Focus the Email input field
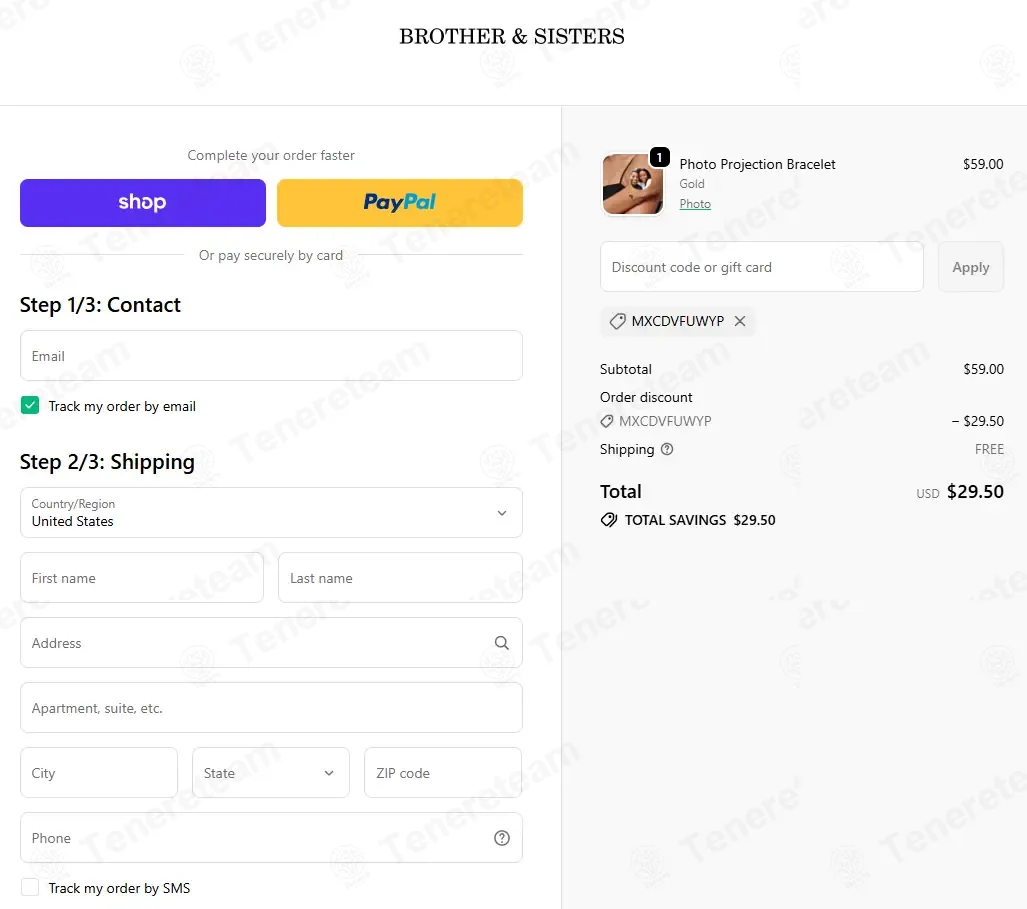This screenshot has height=909, width=1027. [x=271, y=356]
